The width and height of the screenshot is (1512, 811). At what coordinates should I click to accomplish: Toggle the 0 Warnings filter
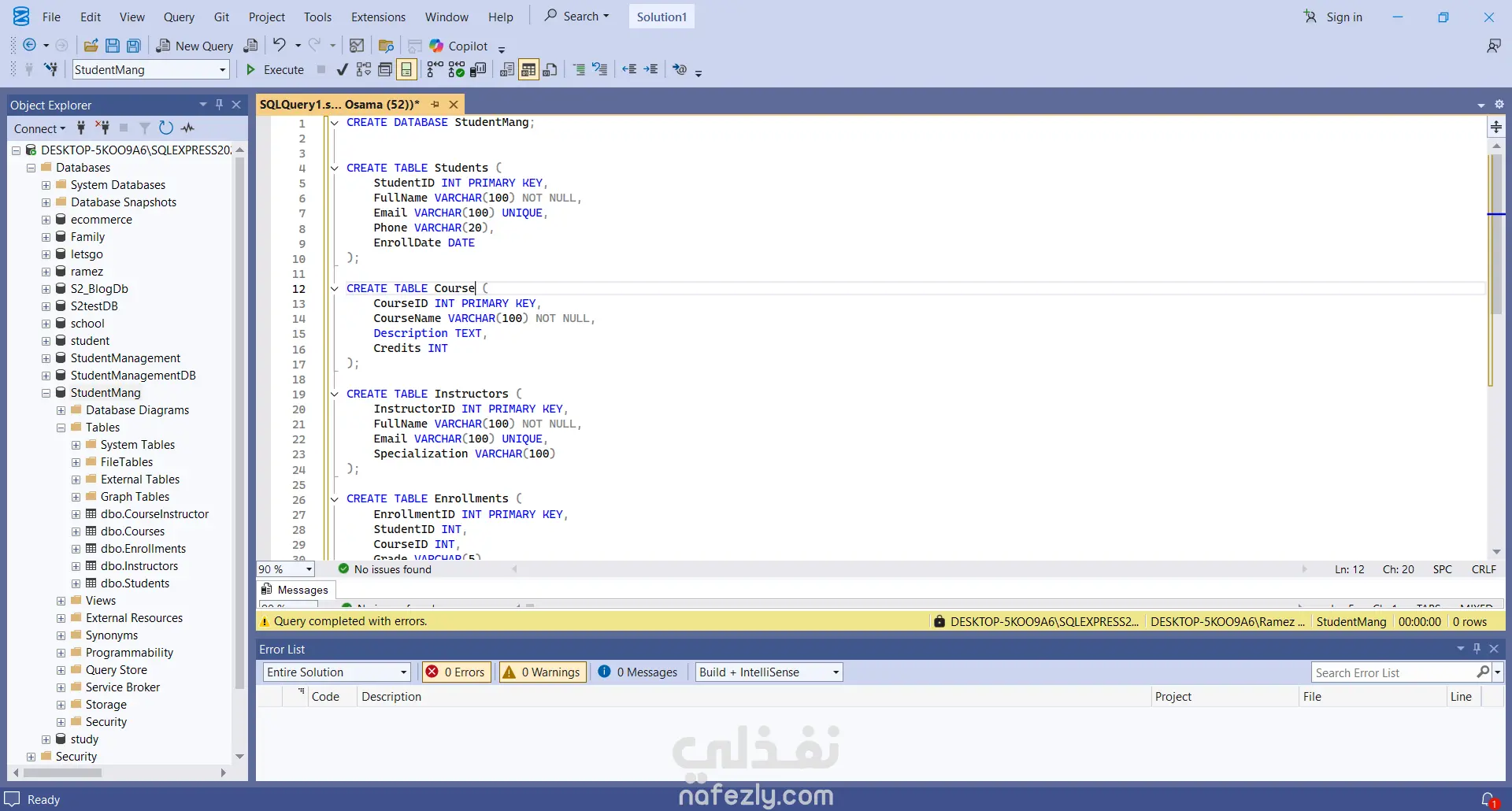tap(543, 672)
